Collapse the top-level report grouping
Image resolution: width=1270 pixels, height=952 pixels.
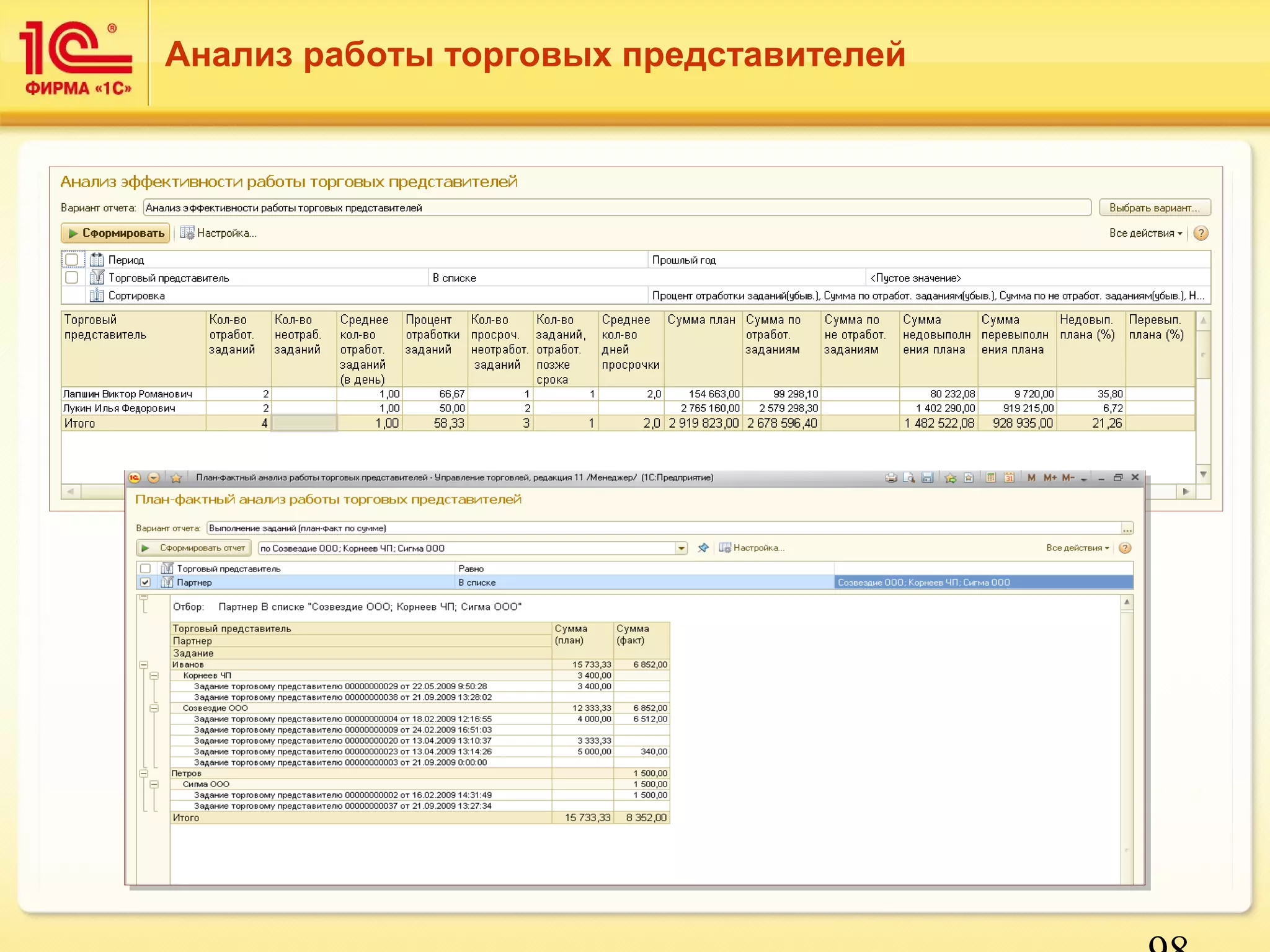tap(144, 598)
